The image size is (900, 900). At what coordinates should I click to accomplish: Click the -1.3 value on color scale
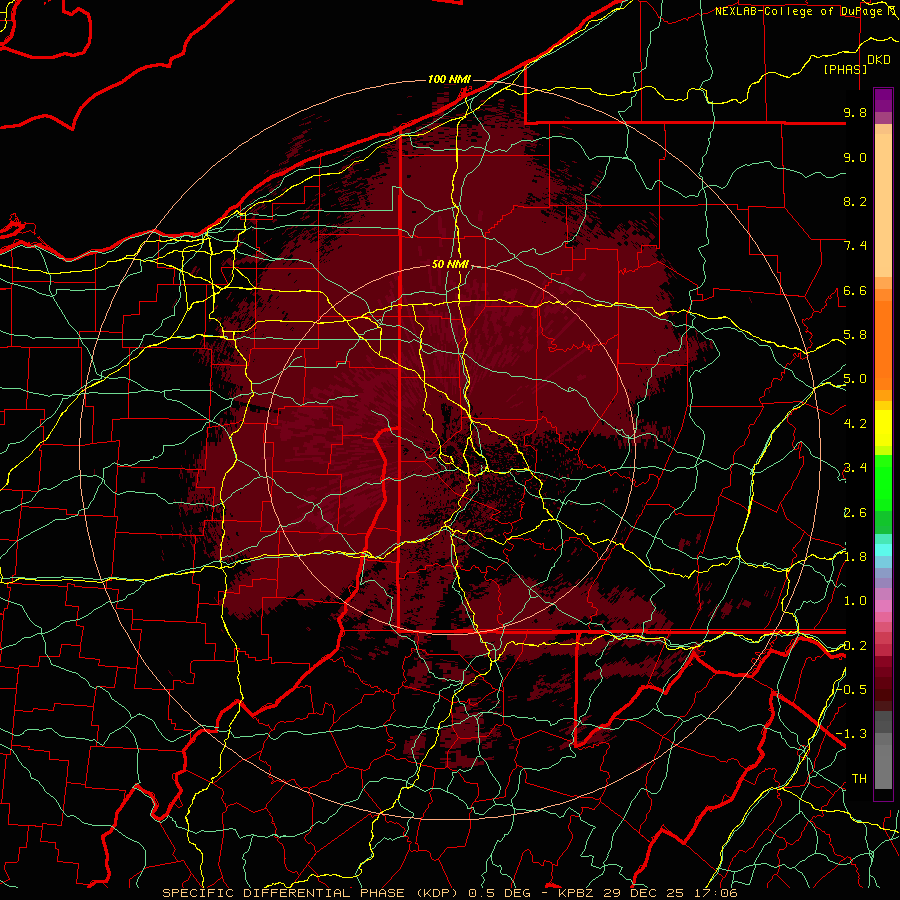tap(852, 734)
